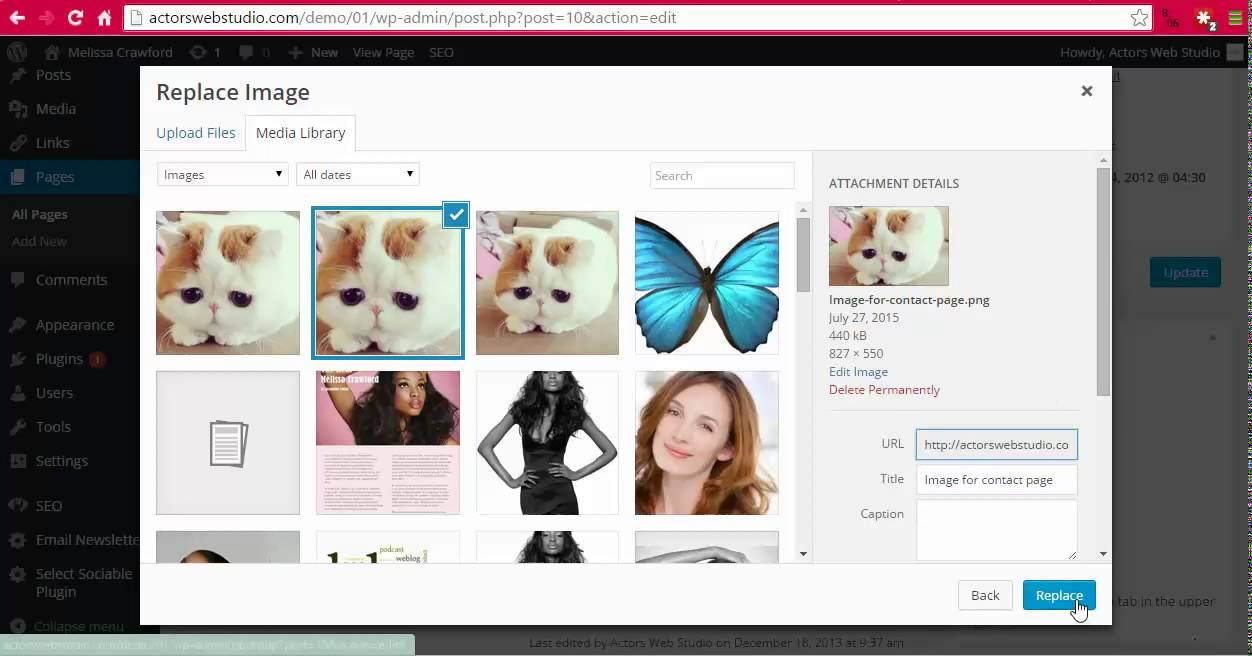Click the media grid scrollbar thumb

(803, 254)
